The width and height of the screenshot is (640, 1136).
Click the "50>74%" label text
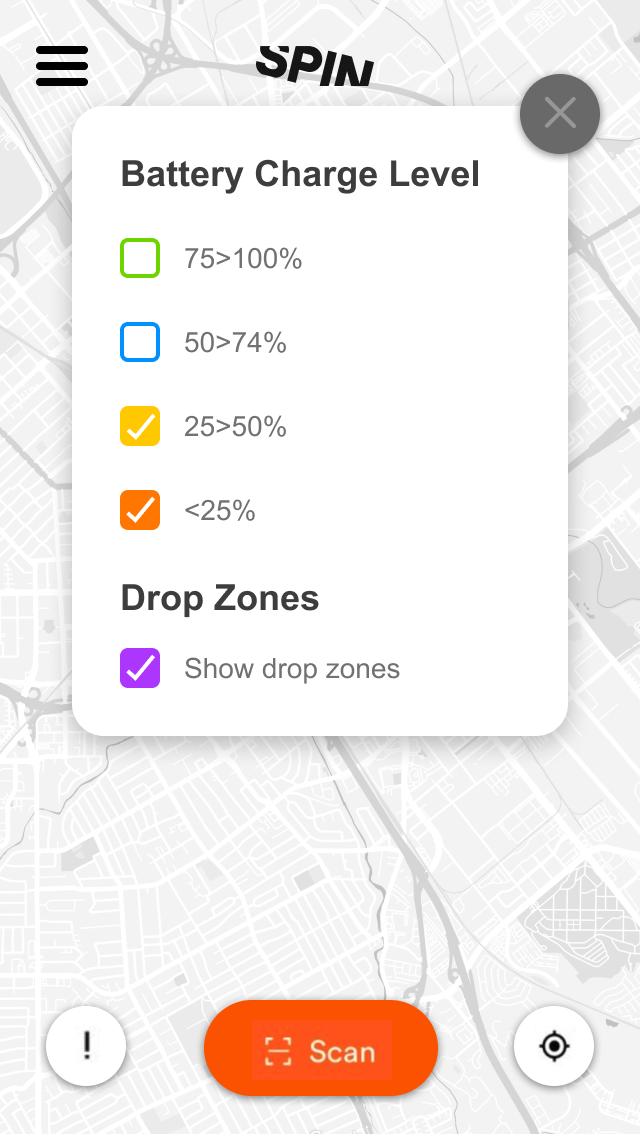(235, 343)
